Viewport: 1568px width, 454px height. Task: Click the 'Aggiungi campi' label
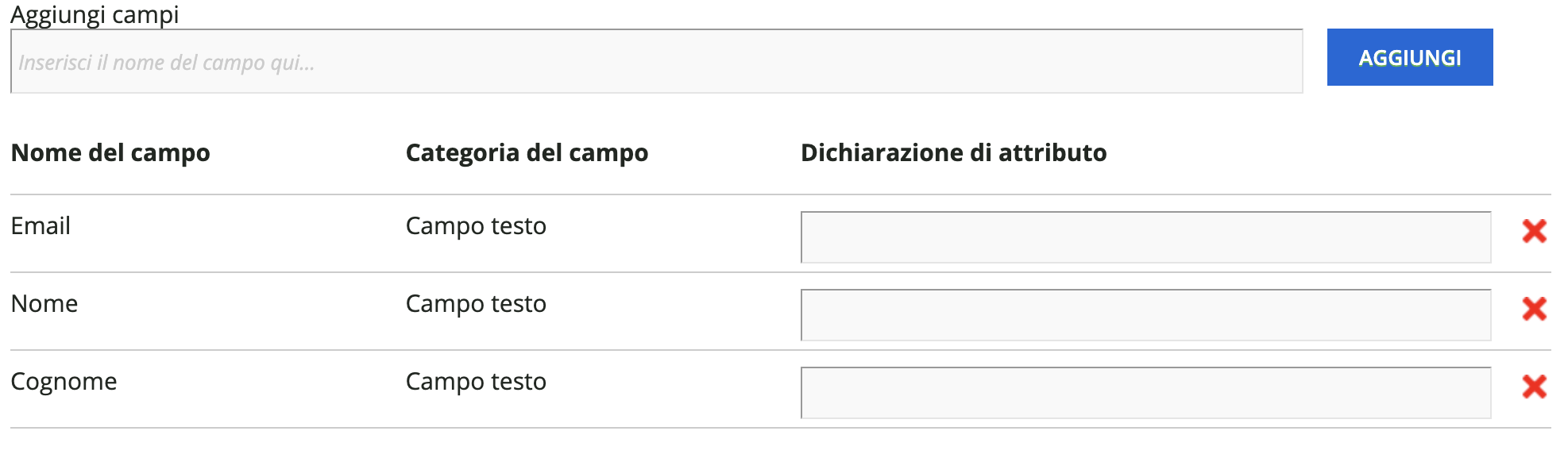click(x=95, y=14)
